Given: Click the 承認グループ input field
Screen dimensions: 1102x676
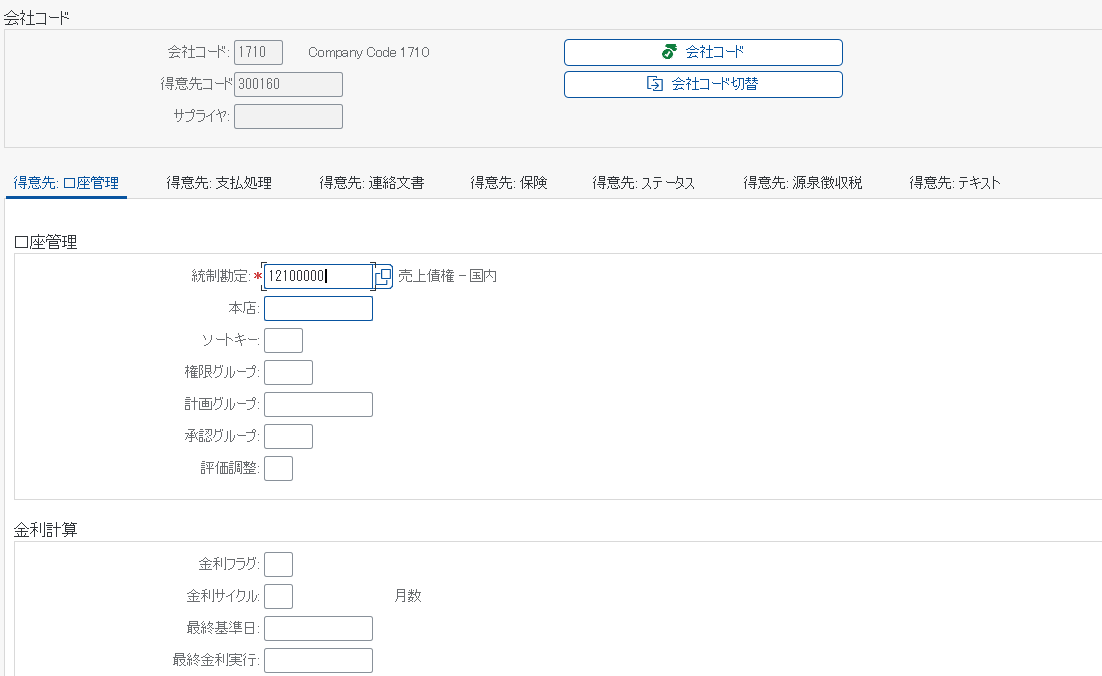Looking at the screenshot, I should [x=288, y=436].
